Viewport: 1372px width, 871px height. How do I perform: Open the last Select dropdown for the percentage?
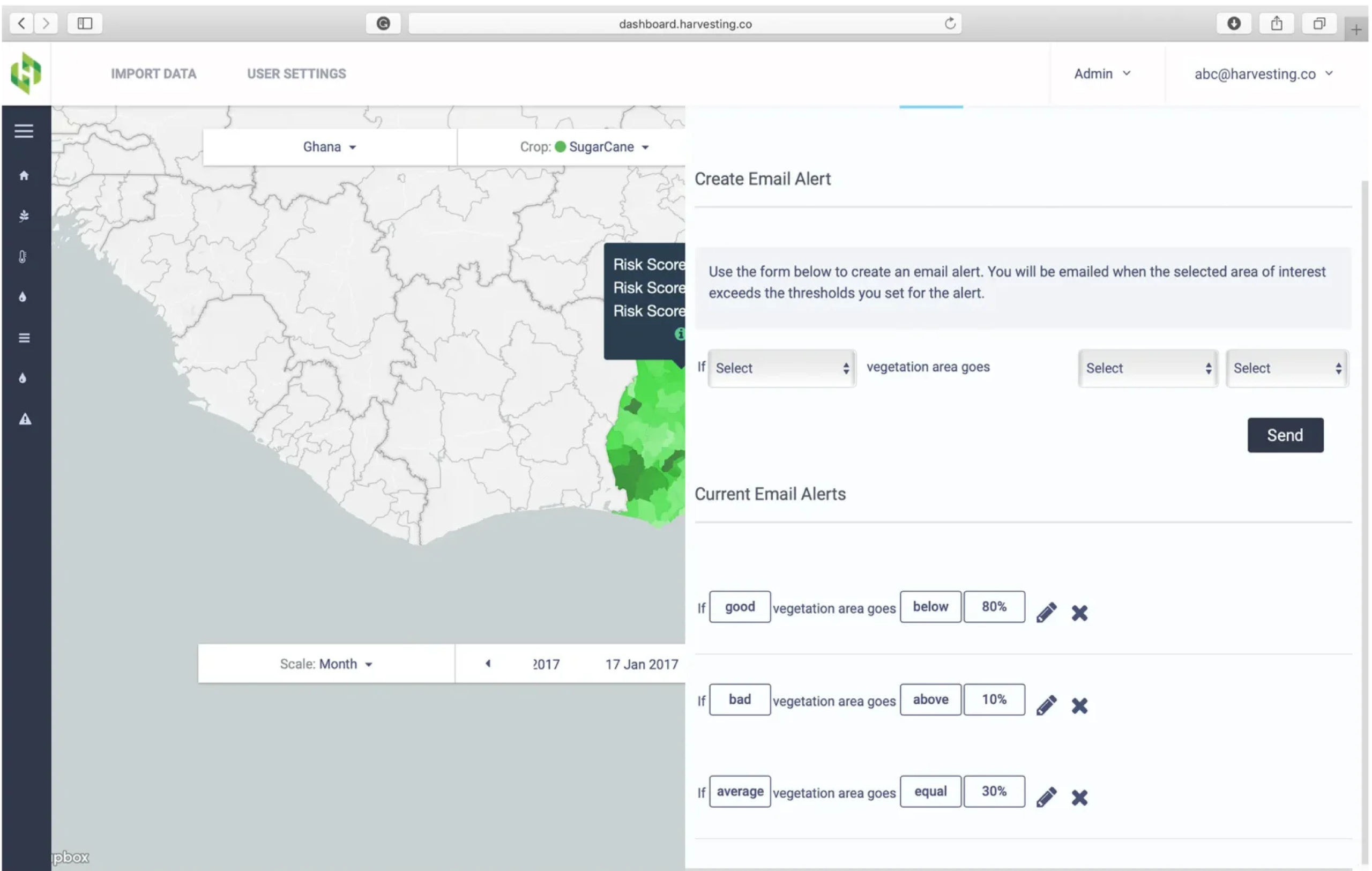click(x=1287, y=369)
